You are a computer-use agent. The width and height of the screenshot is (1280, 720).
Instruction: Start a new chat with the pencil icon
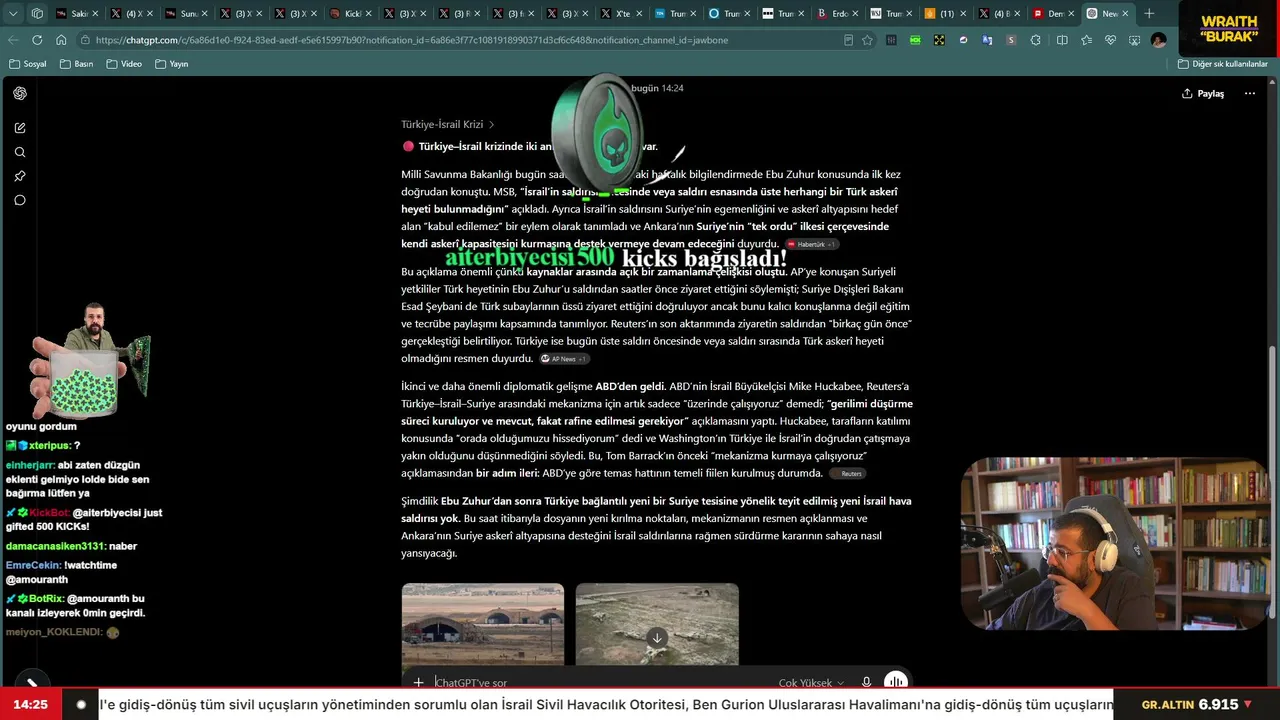[20, 128]
